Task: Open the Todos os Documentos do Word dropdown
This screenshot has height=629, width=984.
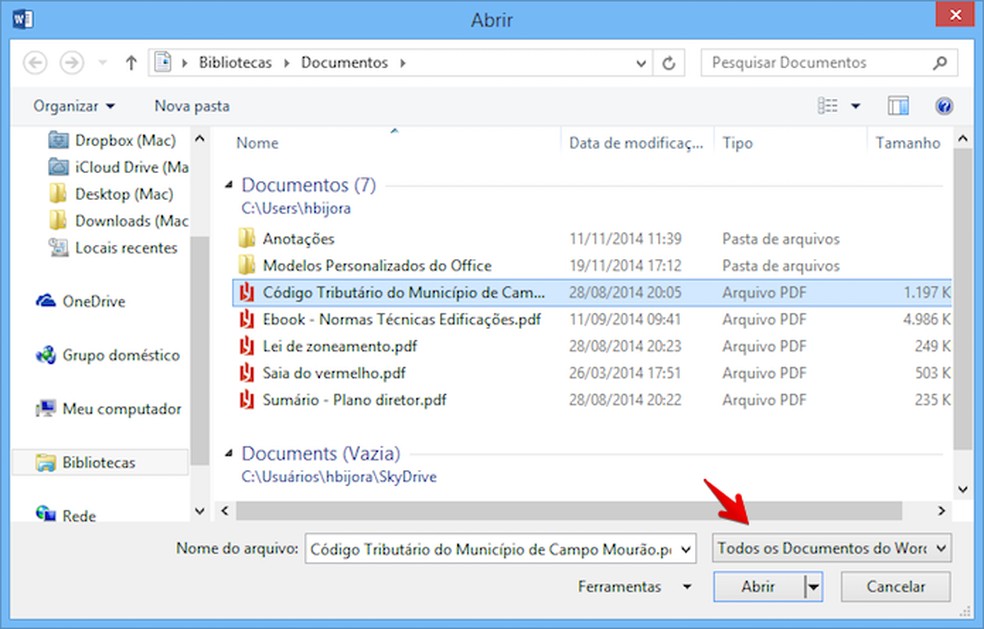Action: [831, 548]
